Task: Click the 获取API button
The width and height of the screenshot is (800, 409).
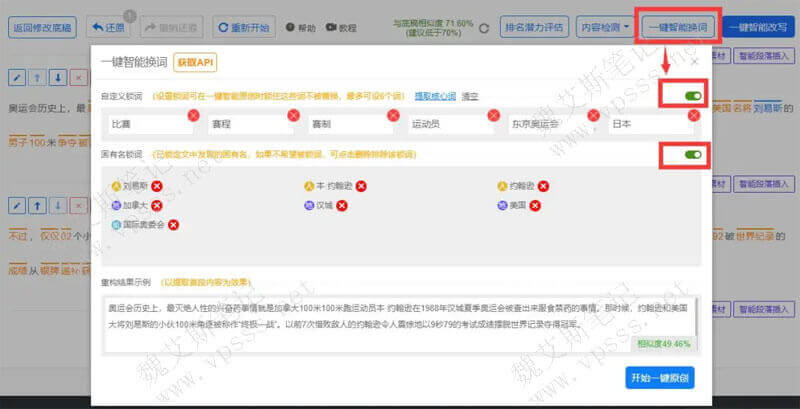Action: click(195, 63)
